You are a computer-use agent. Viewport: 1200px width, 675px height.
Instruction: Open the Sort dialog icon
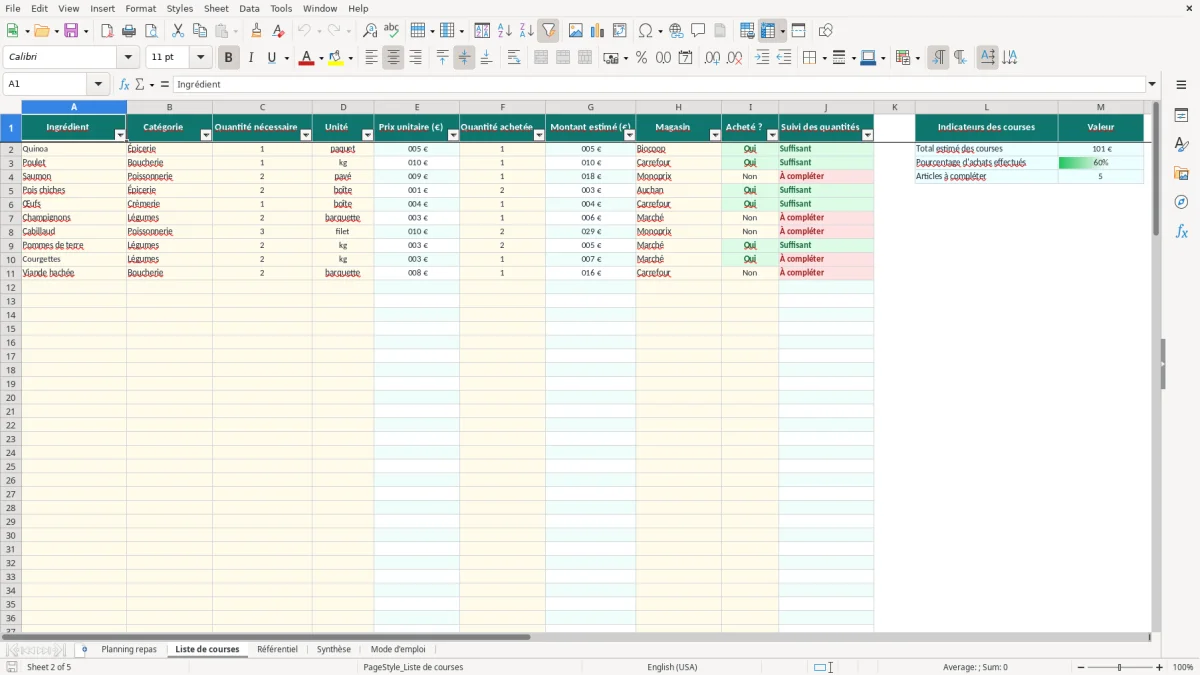[x=482, y=31]
